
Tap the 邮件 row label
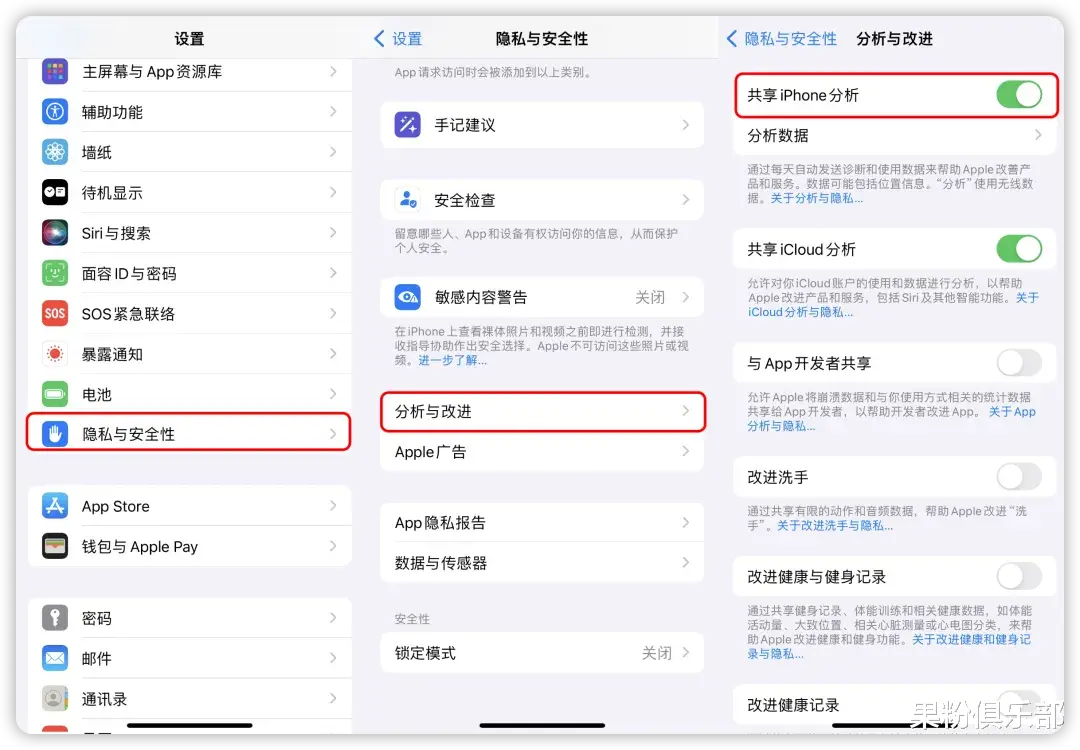pos(96,658)
